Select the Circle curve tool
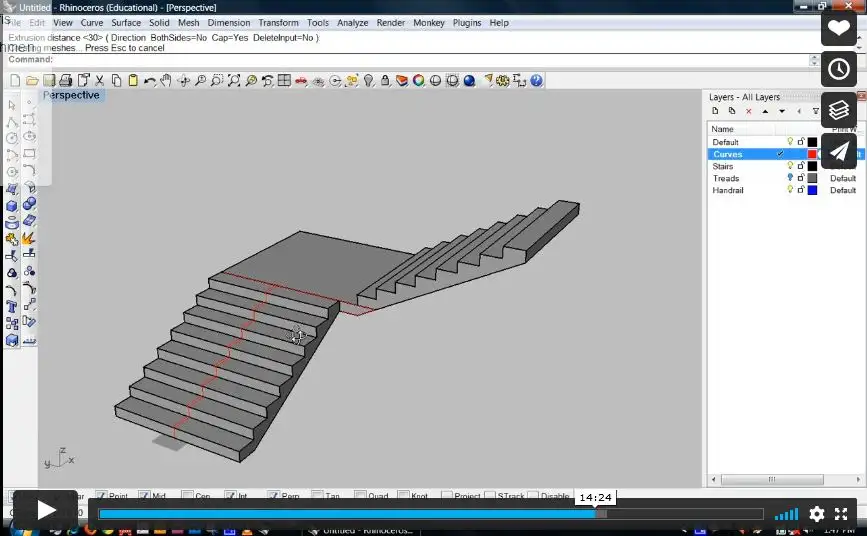867x536 pixels. [x=12, y=138]
